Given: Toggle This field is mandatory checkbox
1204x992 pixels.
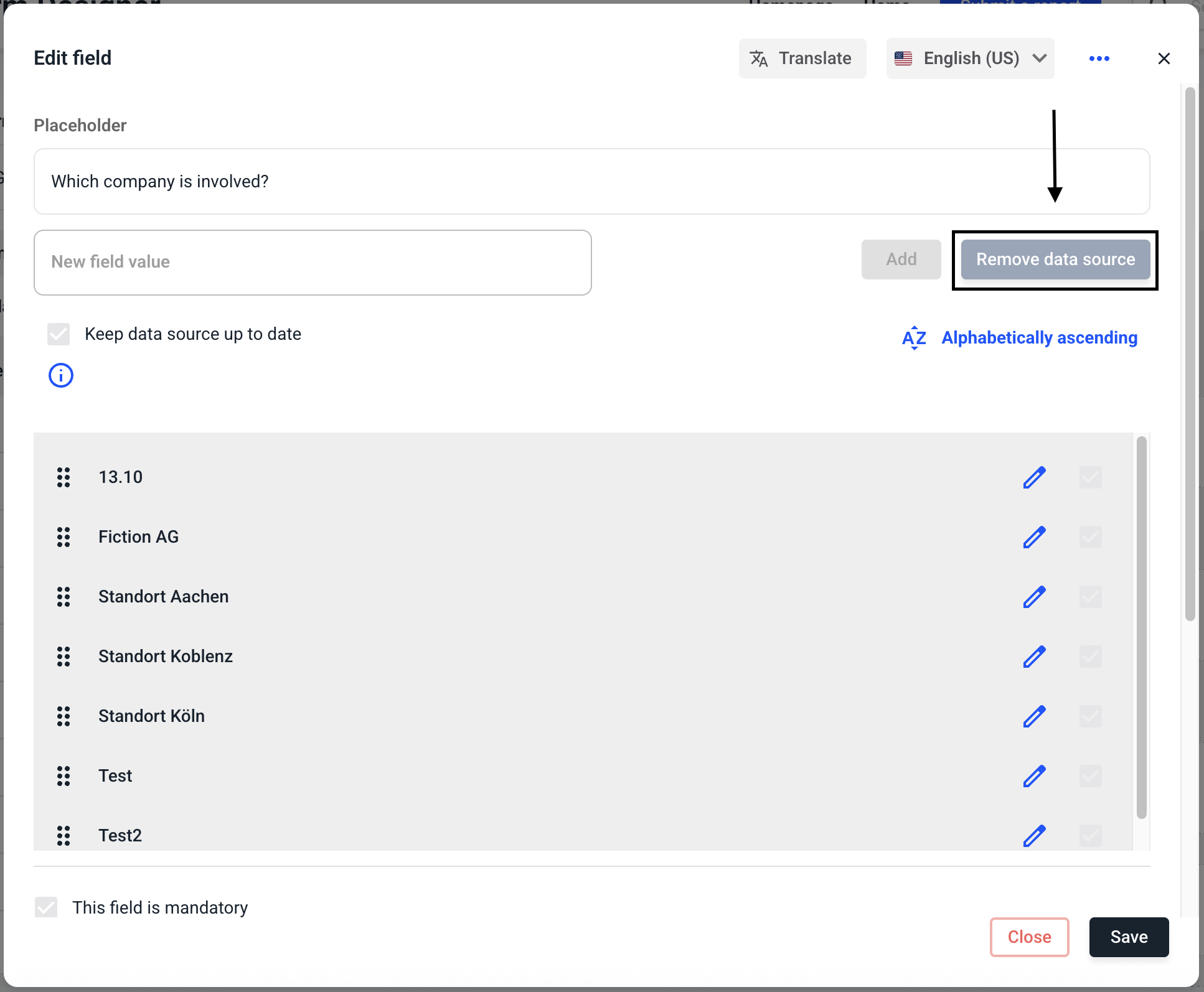Looking at the screenshot, I should click(x=46, y=907).
